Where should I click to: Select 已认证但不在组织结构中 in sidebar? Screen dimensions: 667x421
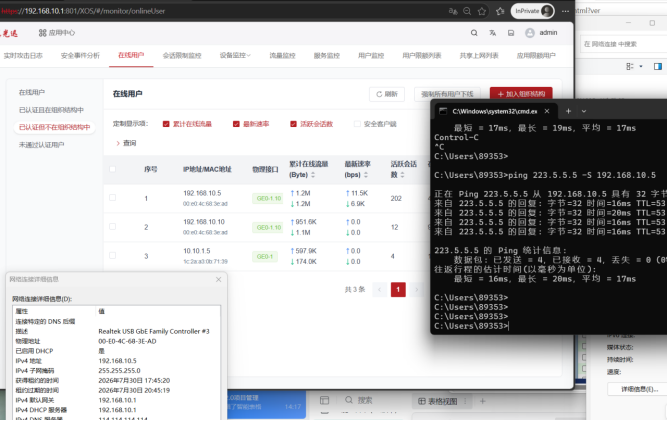[54, 127]
